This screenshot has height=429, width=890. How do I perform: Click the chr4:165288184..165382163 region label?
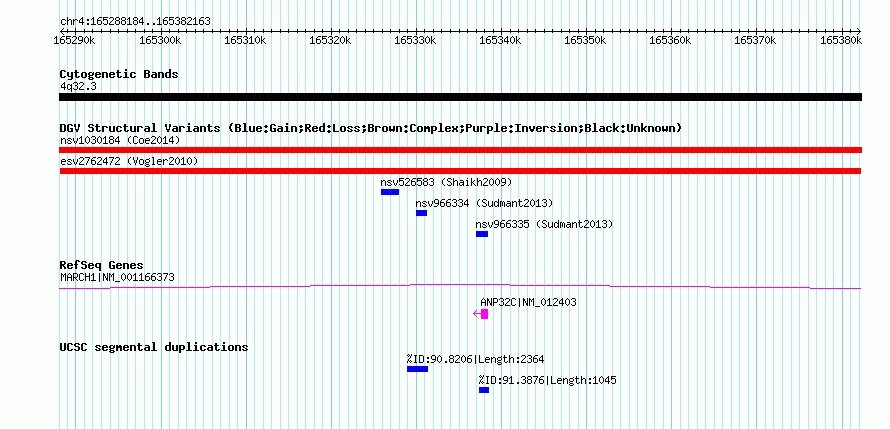[x=135, y=22]
